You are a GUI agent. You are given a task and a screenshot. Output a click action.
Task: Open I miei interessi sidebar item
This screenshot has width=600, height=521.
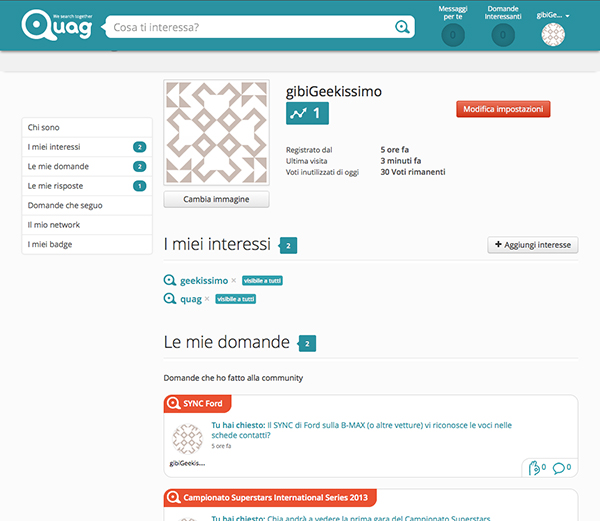(x=87, y=147)
